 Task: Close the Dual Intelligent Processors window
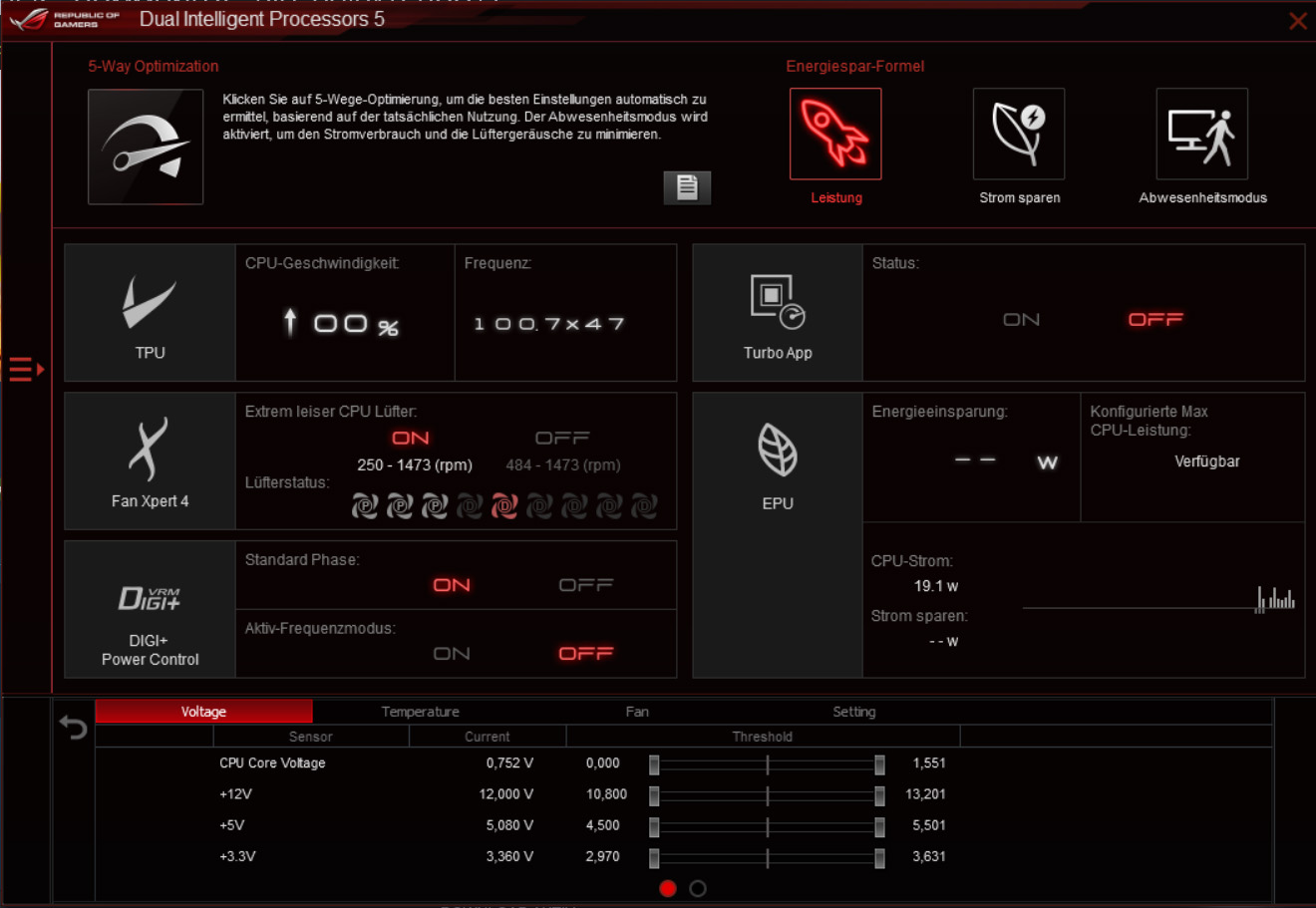pyautogui.click(x=1298, y=21)
